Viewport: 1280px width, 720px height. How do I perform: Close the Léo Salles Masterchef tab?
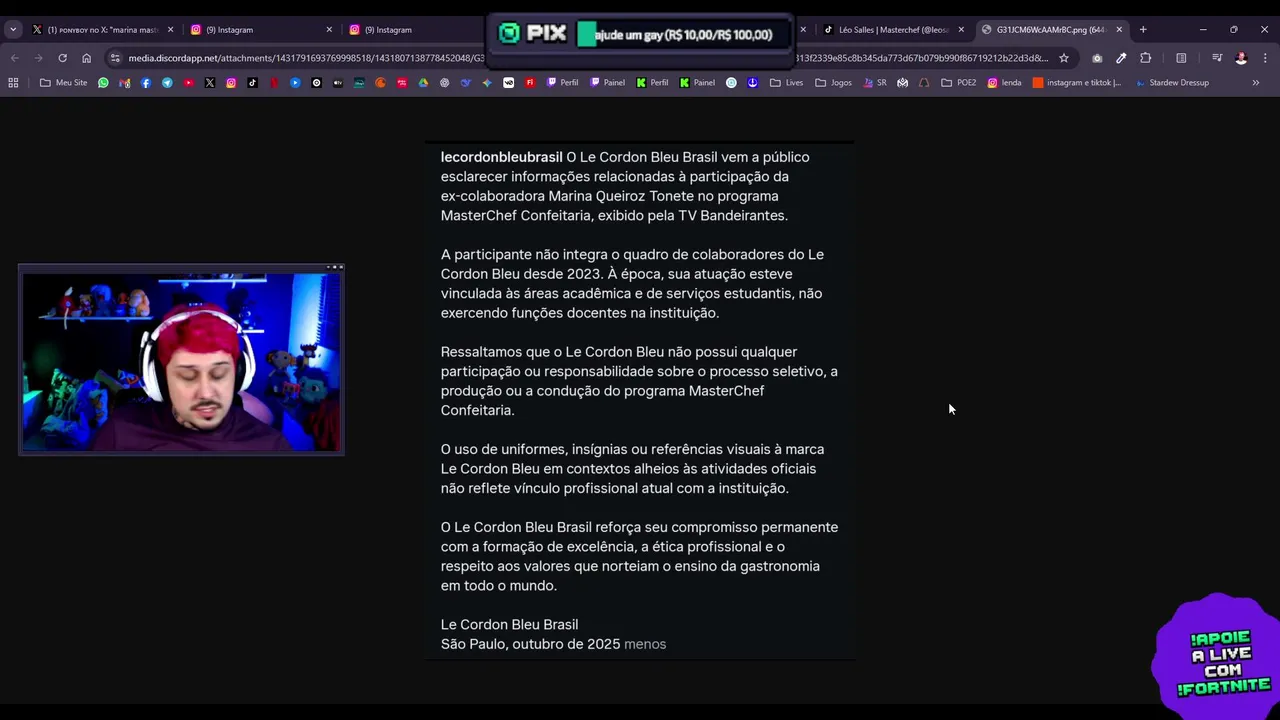tap(961, 30)
